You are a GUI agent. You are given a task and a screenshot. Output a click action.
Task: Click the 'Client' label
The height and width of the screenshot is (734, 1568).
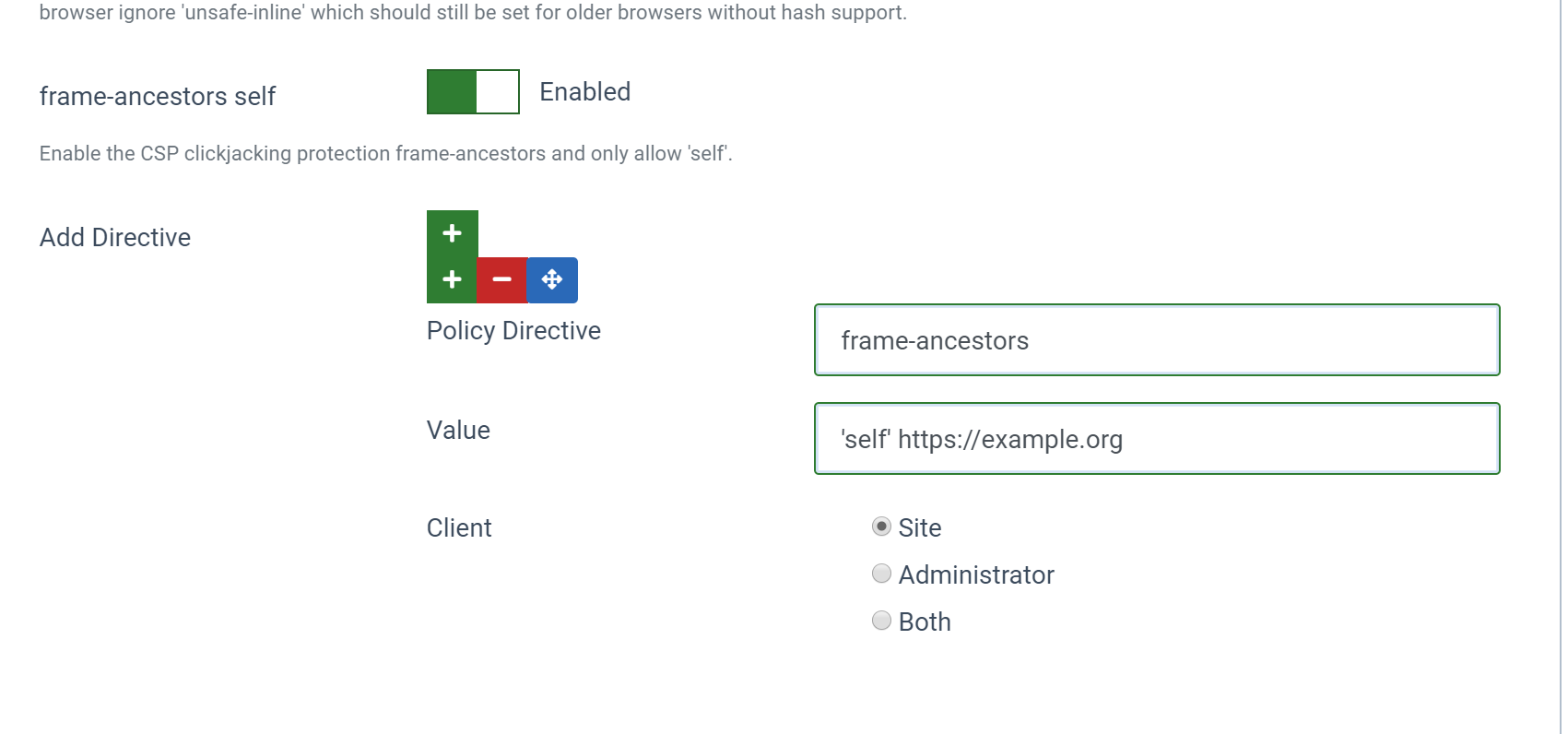[459, 527]
